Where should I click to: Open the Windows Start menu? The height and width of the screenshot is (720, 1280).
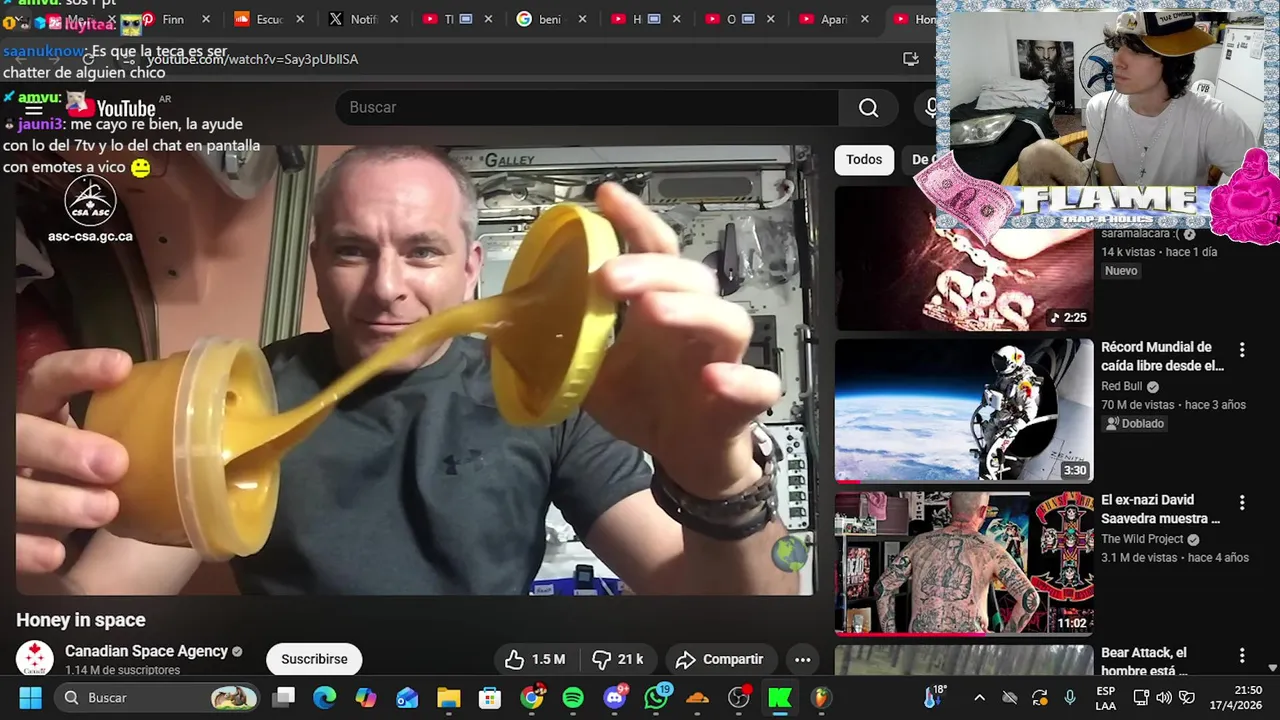click(x=30, y=698)
